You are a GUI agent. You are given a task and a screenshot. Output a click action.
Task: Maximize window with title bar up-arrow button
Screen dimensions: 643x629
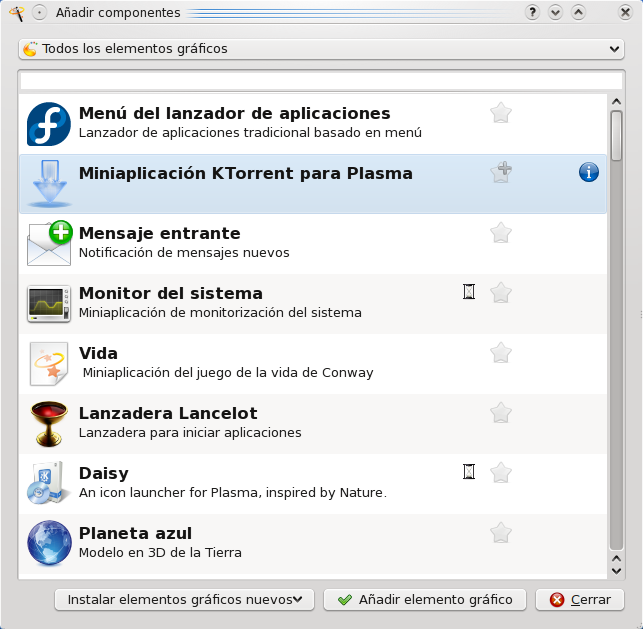[578, 12]
